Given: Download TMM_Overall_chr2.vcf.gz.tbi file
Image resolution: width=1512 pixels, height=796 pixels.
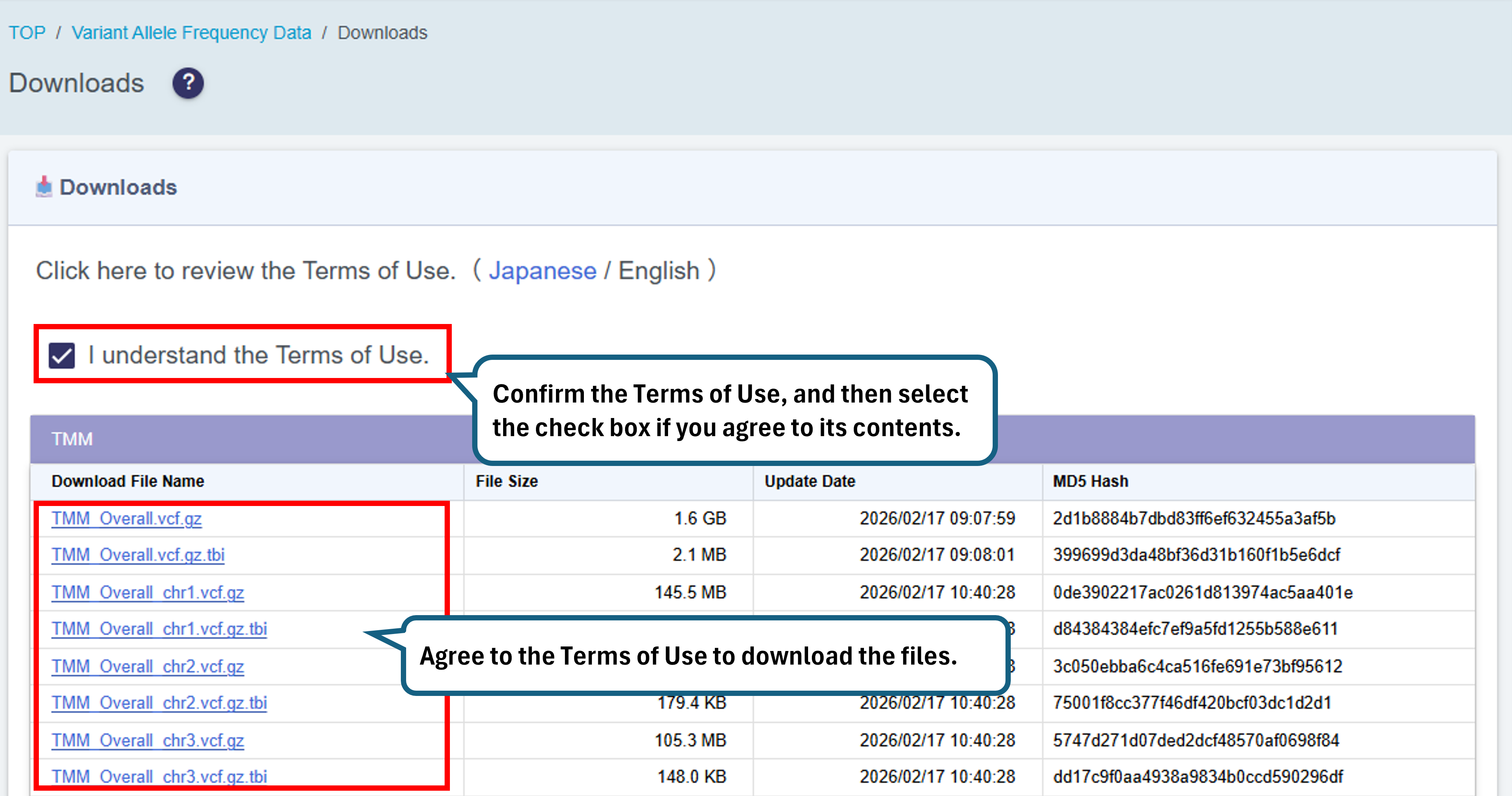Looking at the screenshot, I should click(x=159, y=703).
